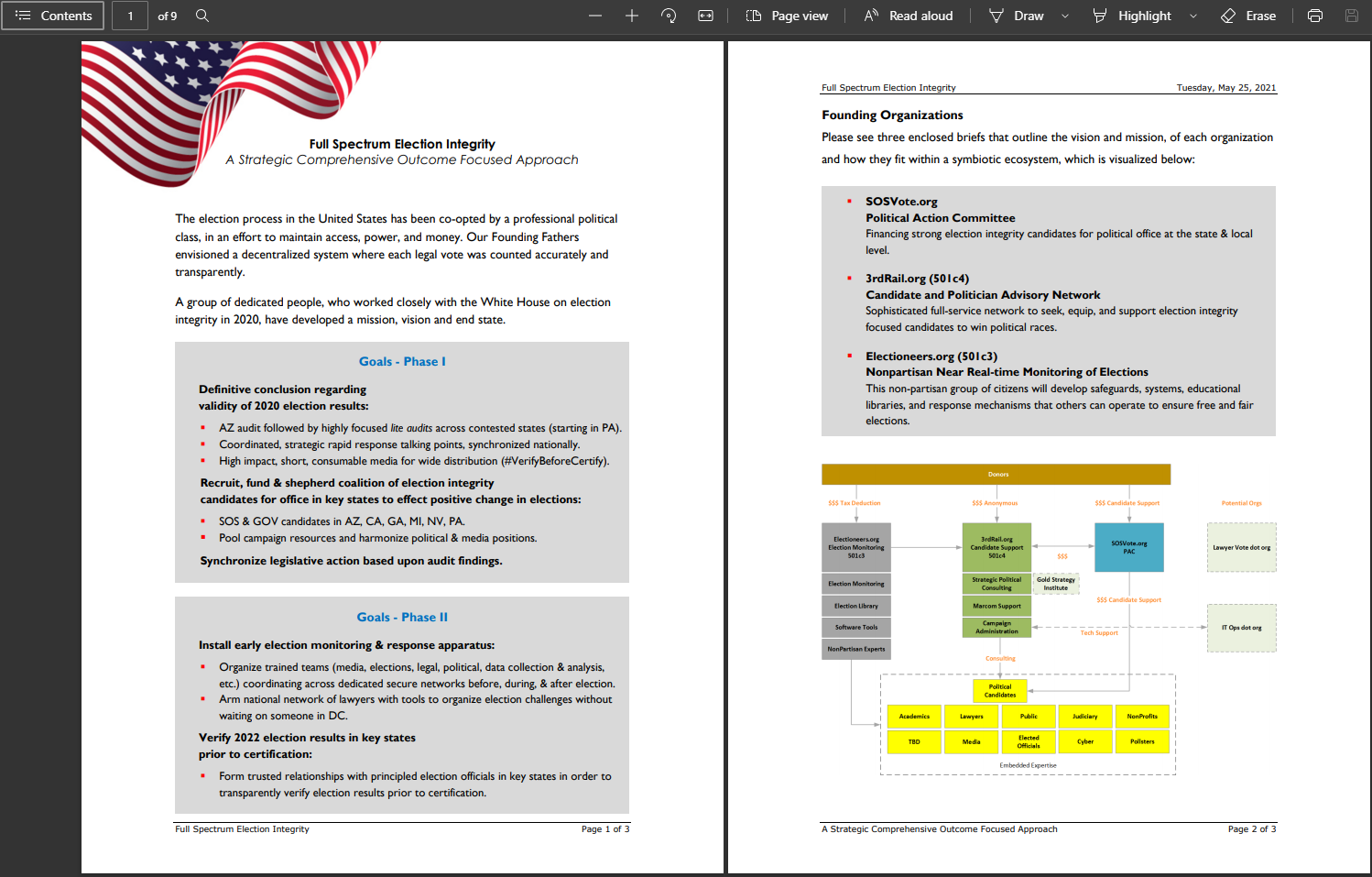The height and width of the screenshot is (877, 1372).
Task: Click the page number input field
Action: click(130, 16)
